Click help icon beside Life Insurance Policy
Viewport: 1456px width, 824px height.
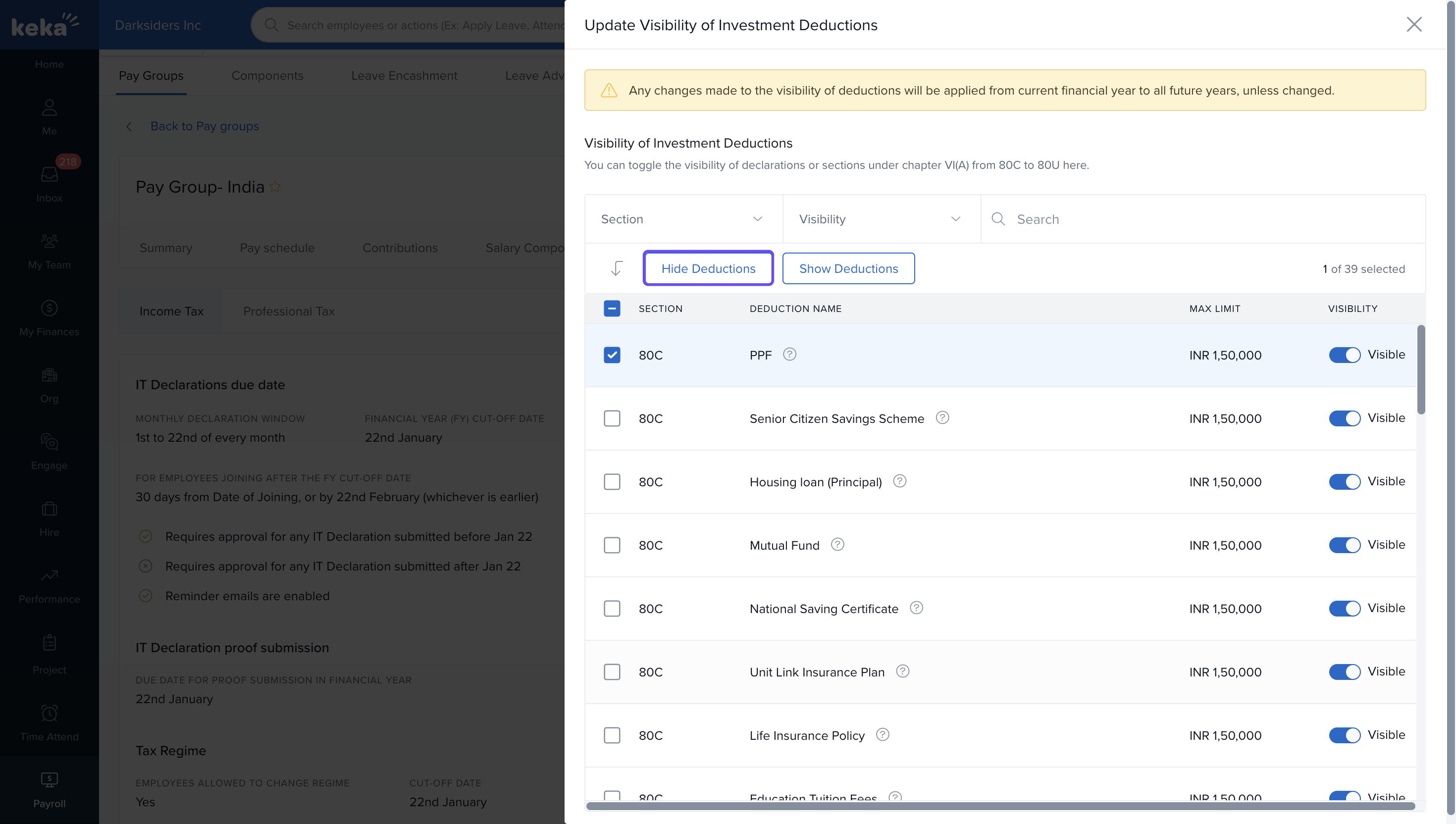pos(882,734)
